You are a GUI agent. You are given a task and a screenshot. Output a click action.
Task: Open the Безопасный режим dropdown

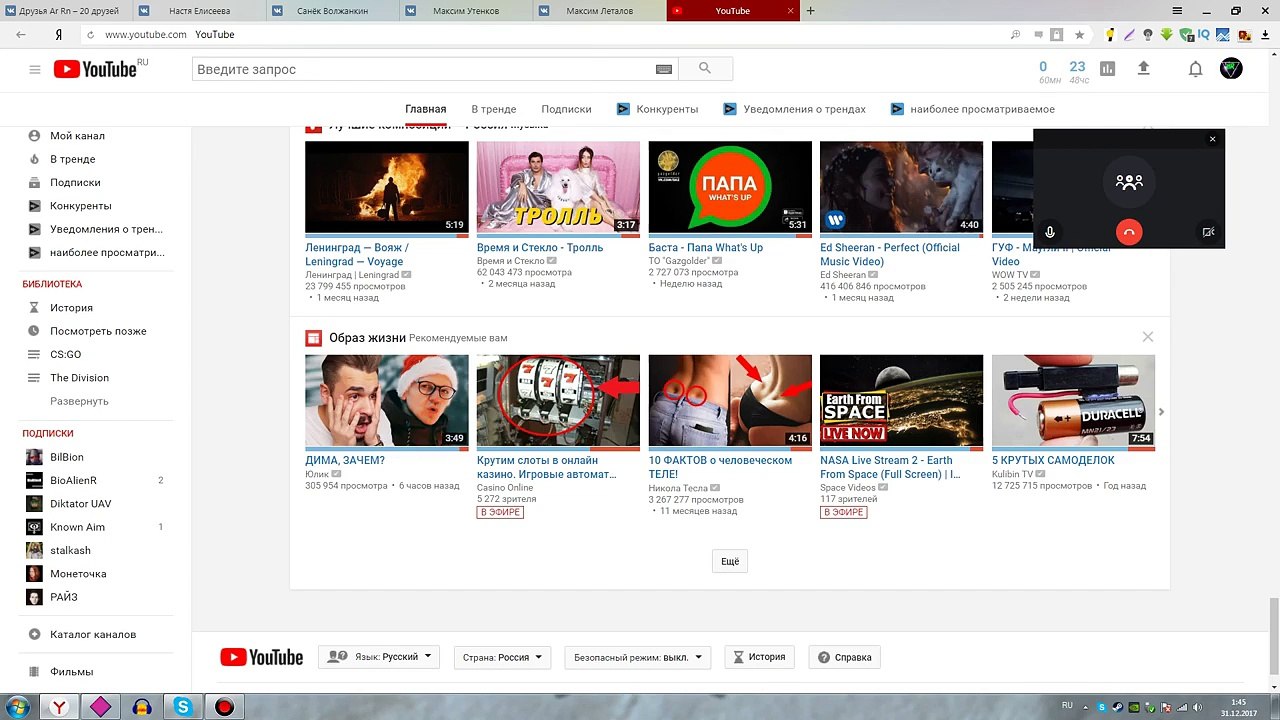click(637, 657)
